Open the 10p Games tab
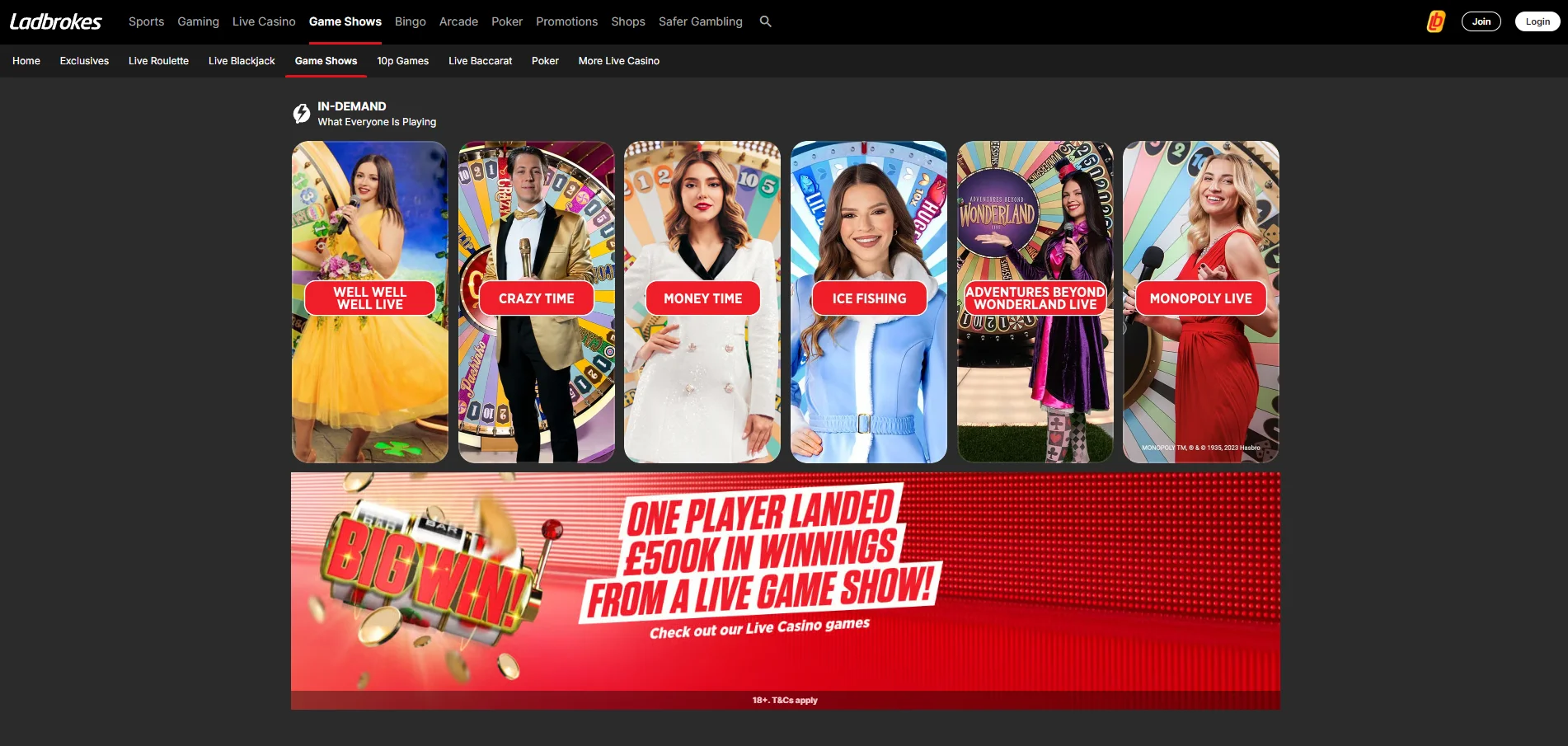 tap(402, 61)
